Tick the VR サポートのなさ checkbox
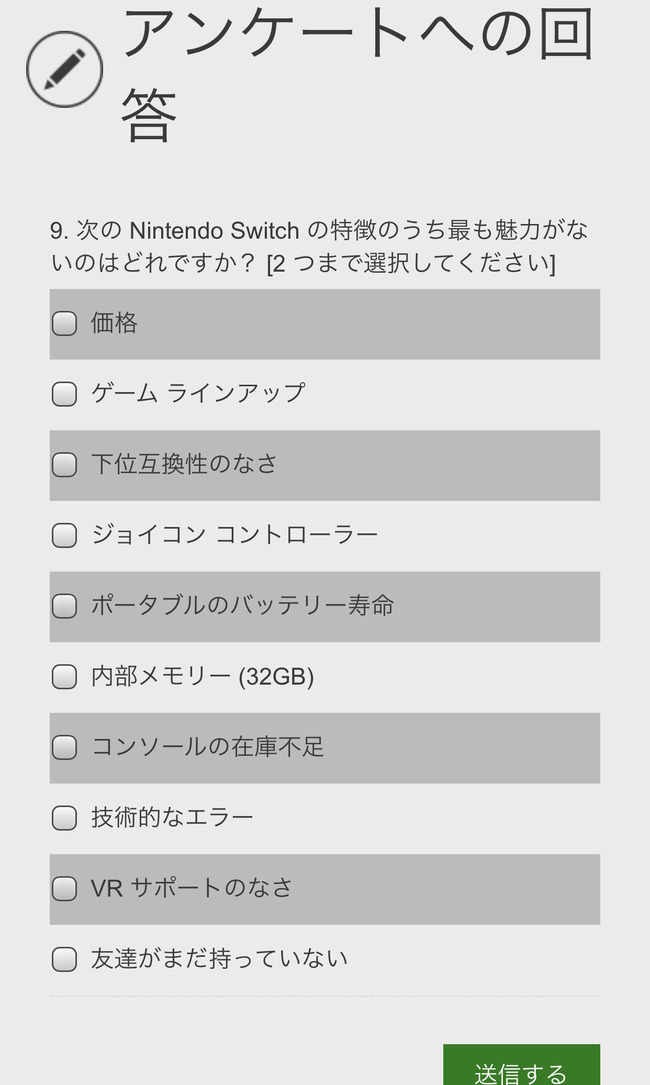The image size is (650, 1085). (64, 888)
